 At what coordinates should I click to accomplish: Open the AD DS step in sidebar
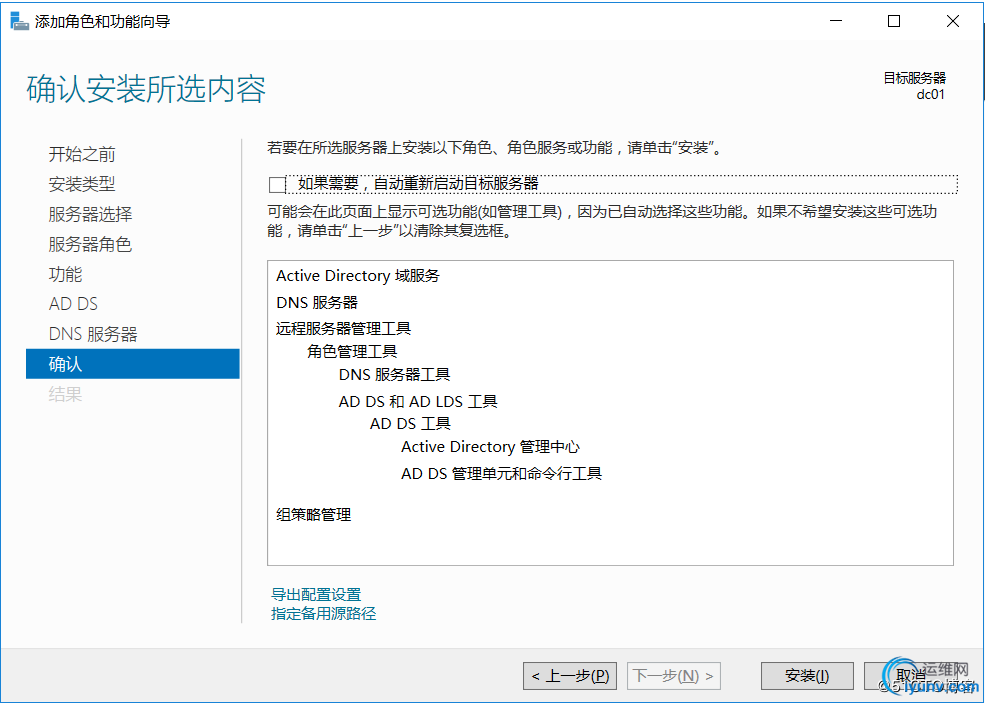click(x=73, y=304)
